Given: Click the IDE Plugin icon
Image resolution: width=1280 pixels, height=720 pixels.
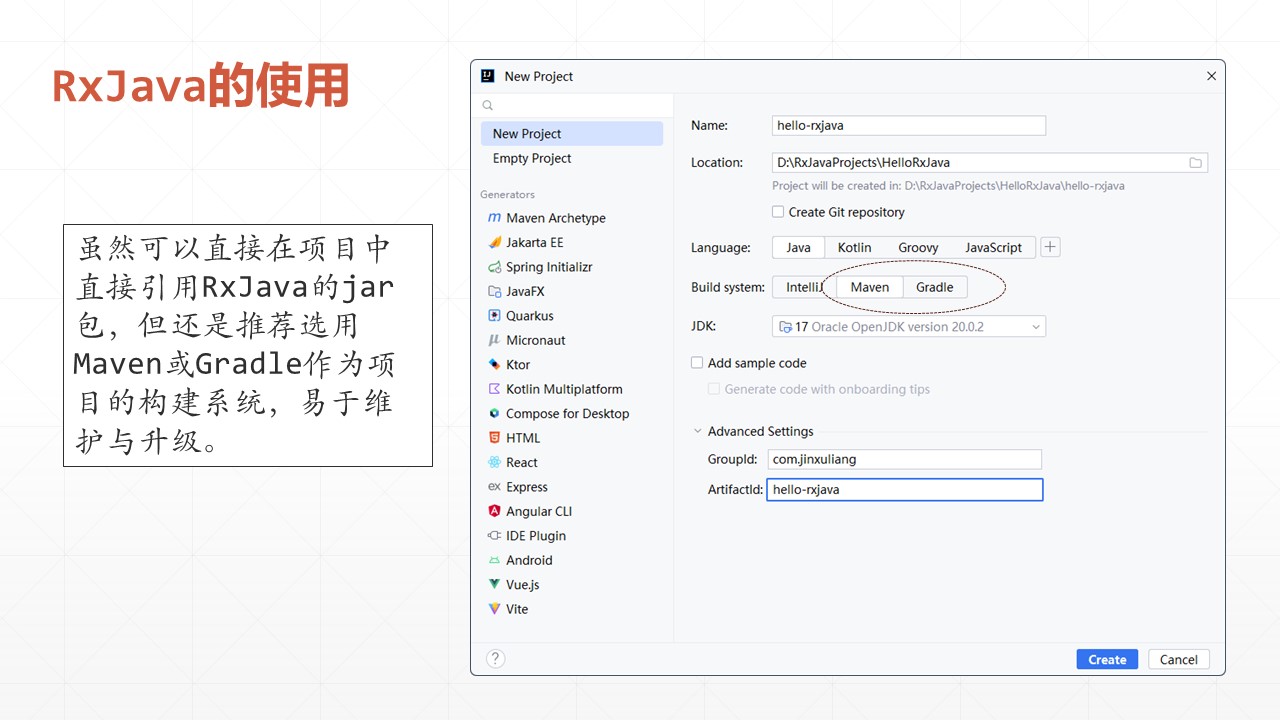Looking at the screenshot, I should 494,536.
